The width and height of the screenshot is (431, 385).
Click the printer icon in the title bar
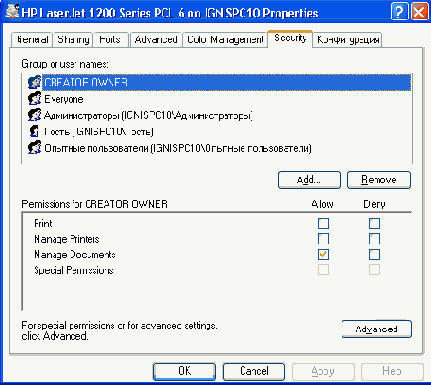12,11
